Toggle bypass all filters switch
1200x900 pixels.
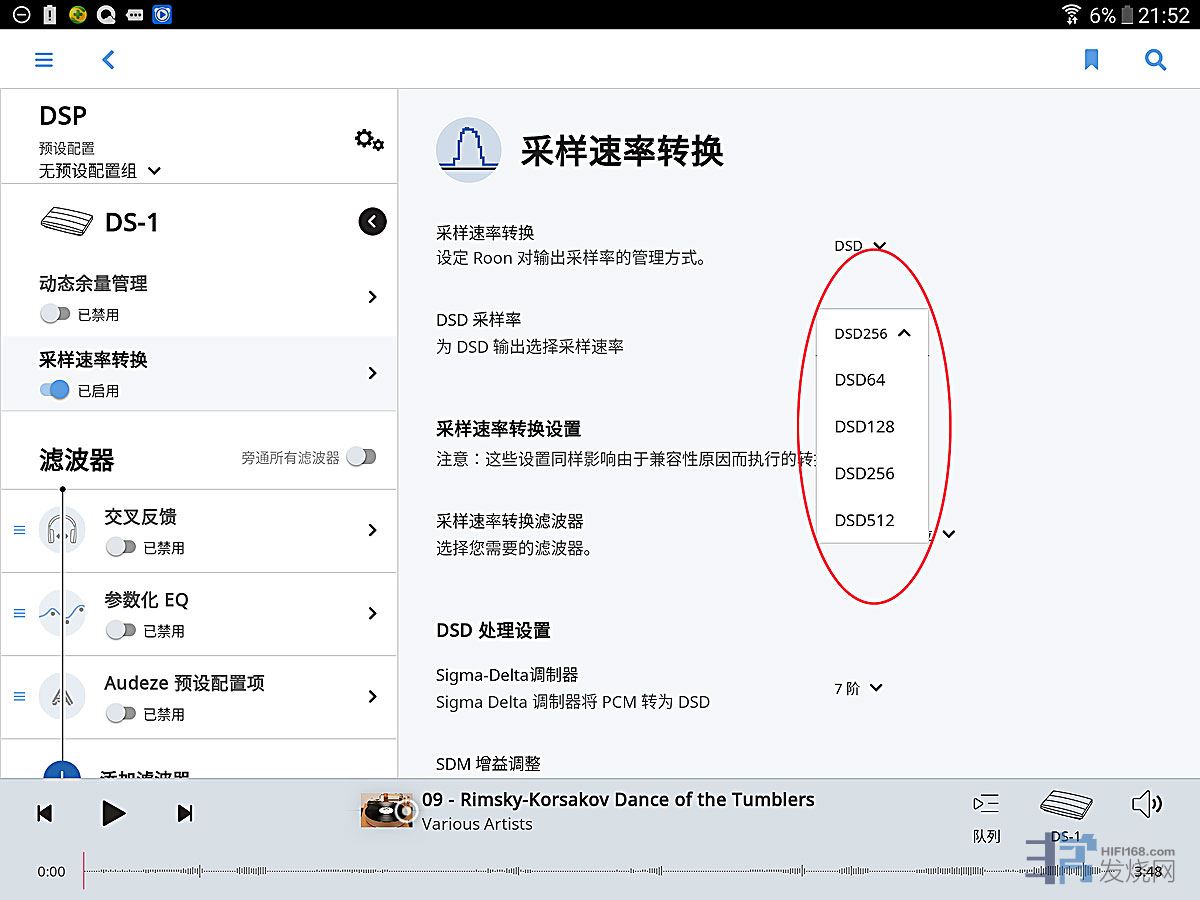pyautogui.click(x=361, y=457)
